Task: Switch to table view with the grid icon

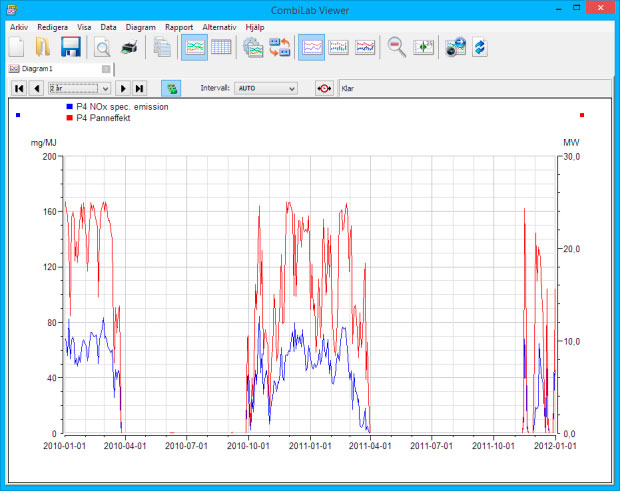Action: [x=221, y=47]
